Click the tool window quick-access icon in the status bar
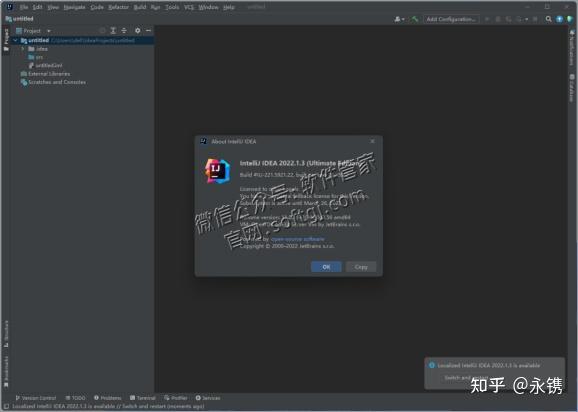This screenshot has width=578, height=412. click(x=6, y=406)
